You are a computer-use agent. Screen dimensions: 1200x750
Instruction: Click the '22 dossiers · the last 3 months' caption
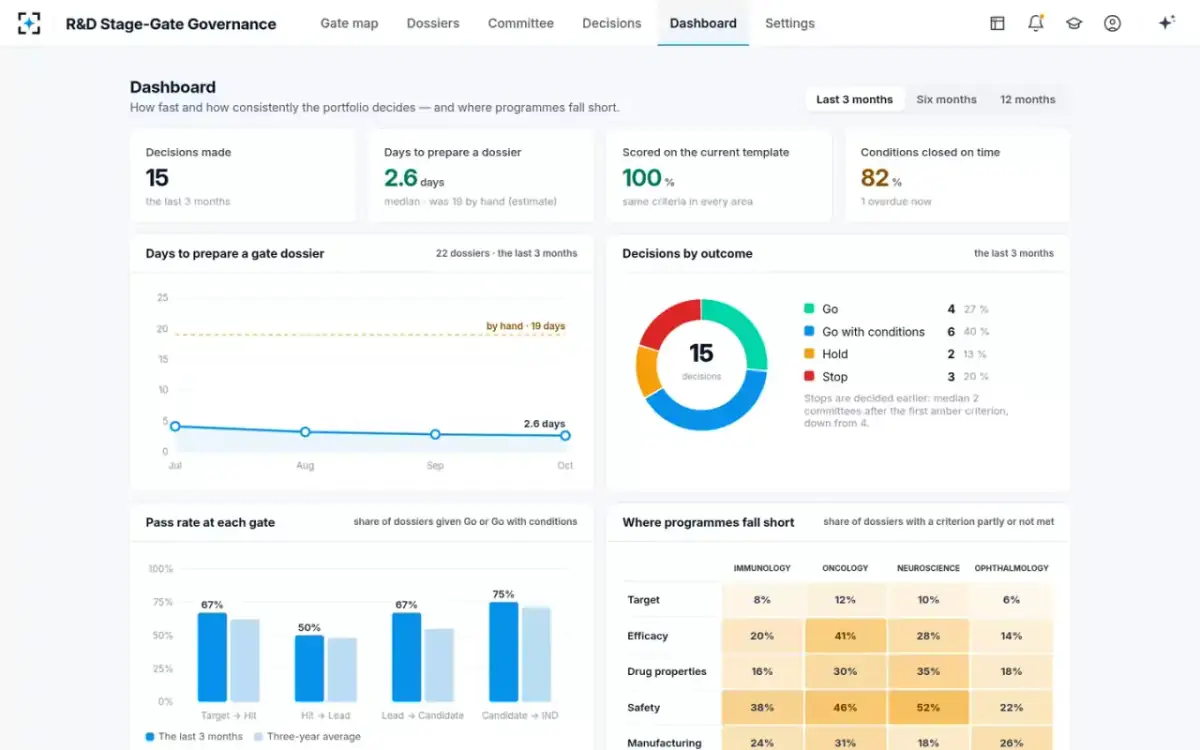point(506,253)
